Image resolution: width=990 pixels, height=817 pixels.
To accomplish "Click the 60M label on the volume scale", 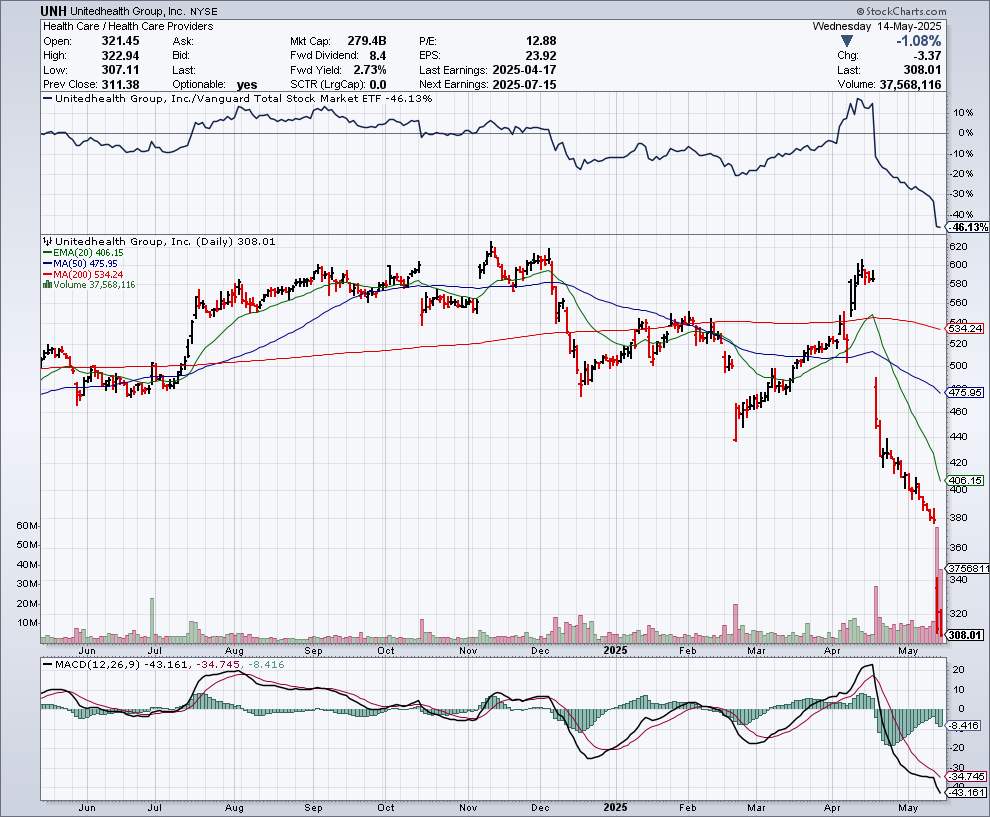I will pyautogui.click(x=28, y=526).
